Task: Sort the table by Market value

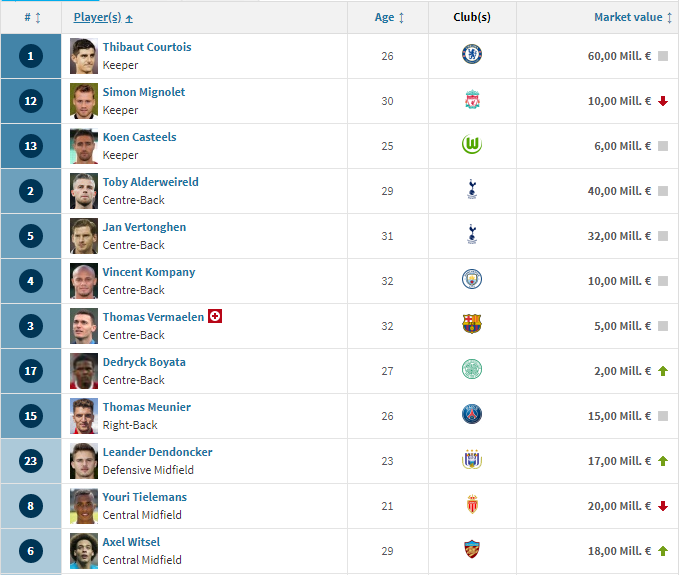Action: pyautogui.click(x=633, y=17)
